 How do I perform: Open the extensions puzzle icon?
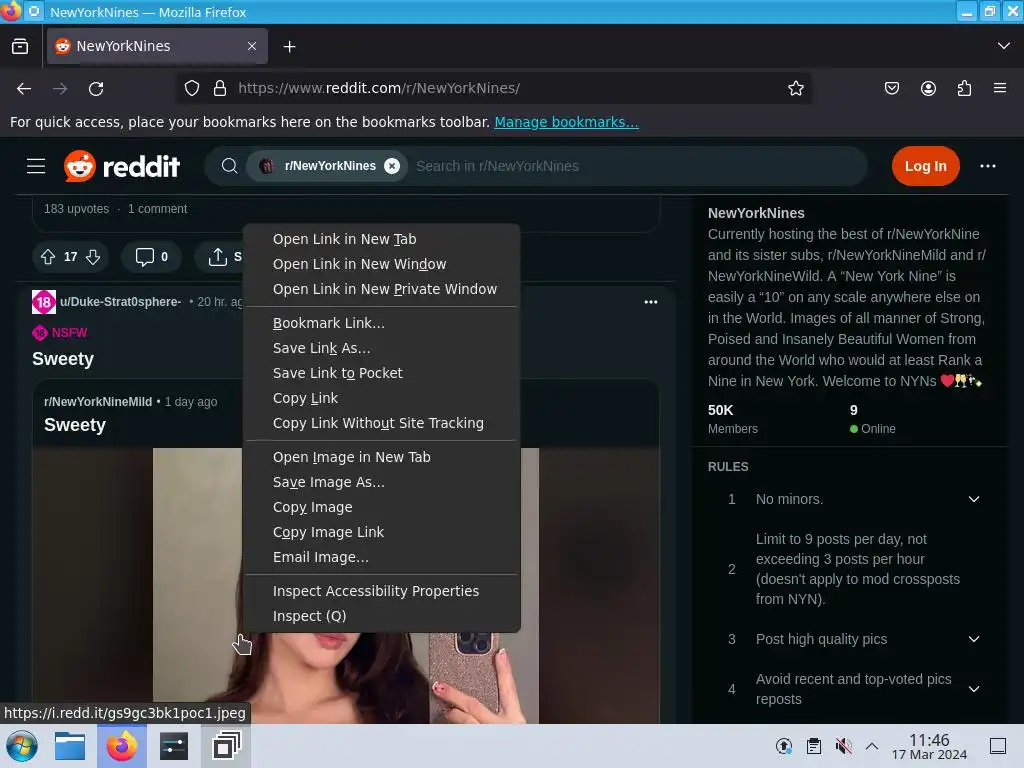click(964, 88)
